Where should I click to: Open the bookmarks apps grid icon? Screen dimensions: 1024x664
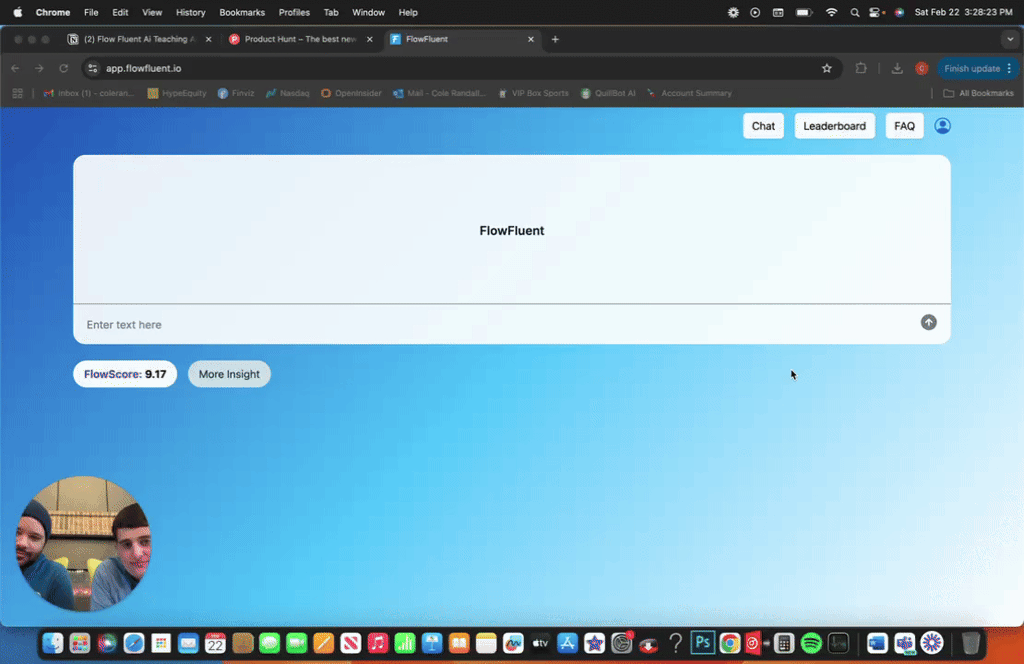pyautogui.click(x=18, y=93)
